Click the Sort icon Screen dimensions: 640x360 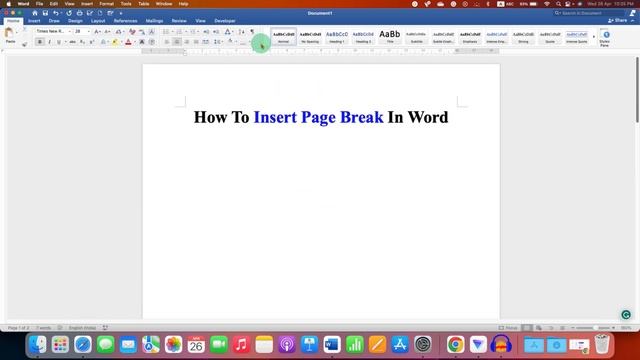pyautogui.click(x=242, y=31)
